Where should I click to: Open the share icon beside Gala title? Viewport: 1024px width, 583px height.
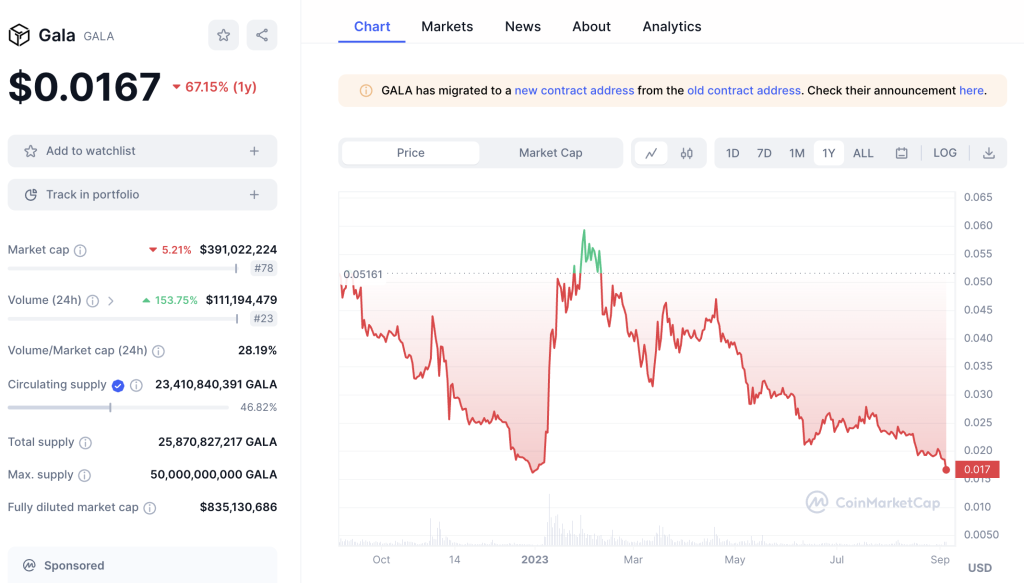click(x=262, y=35)
